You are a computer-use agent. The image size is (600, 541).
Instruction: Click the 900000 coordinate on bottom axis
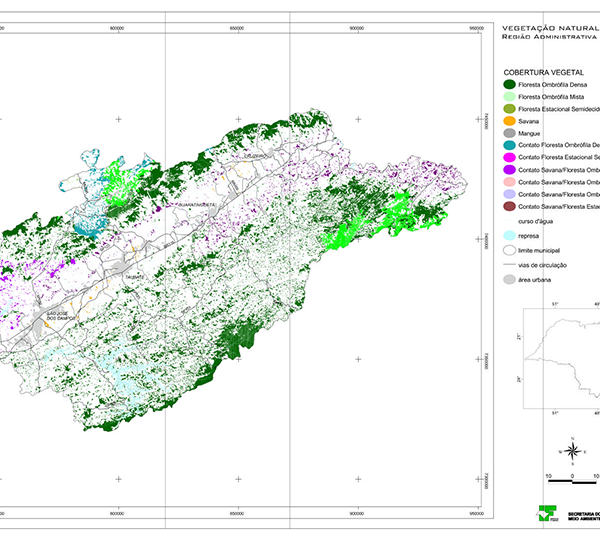[357, 514]
